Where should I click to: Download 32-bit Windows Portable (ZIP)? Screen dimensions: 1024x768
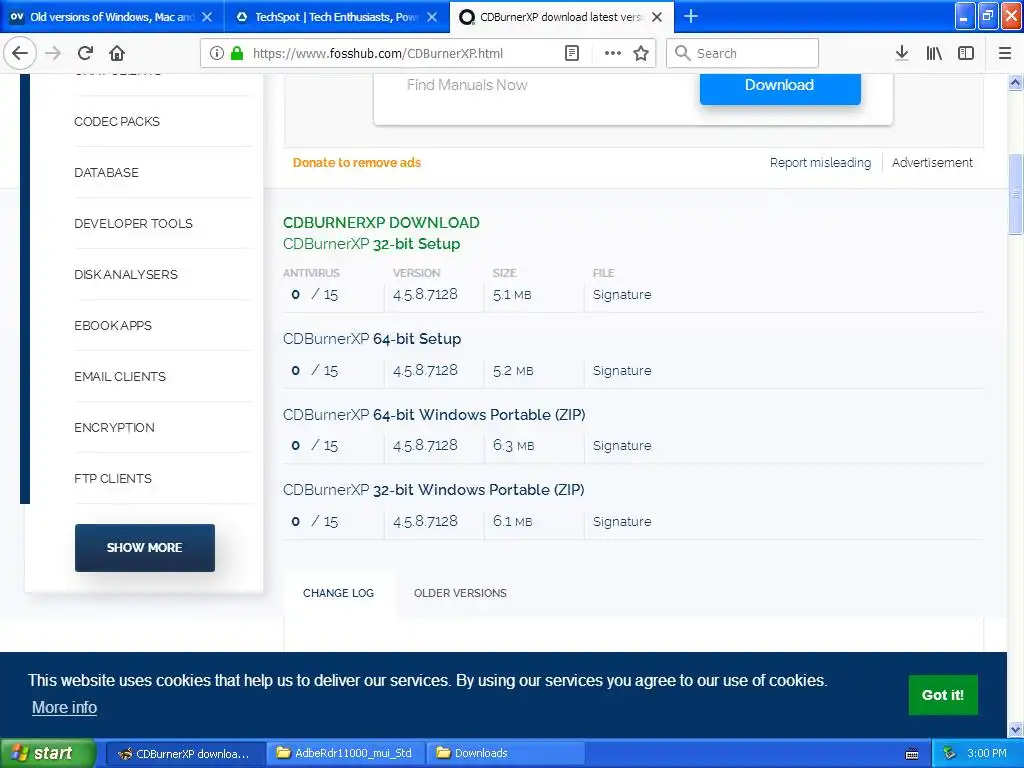[434, 490]
